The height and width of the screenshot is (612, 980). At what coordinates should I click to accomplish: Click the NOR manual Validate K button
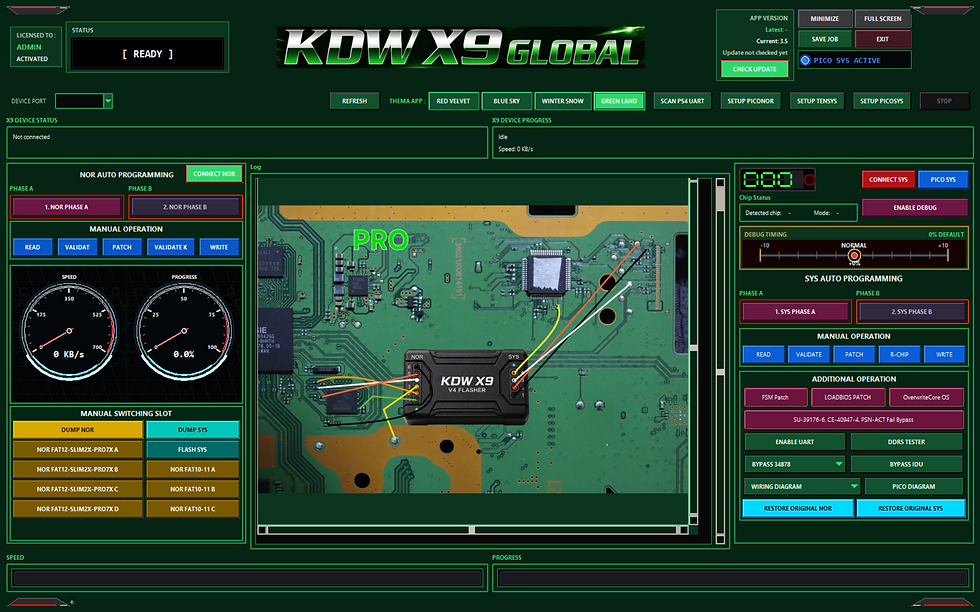click(x=171, y=248)
